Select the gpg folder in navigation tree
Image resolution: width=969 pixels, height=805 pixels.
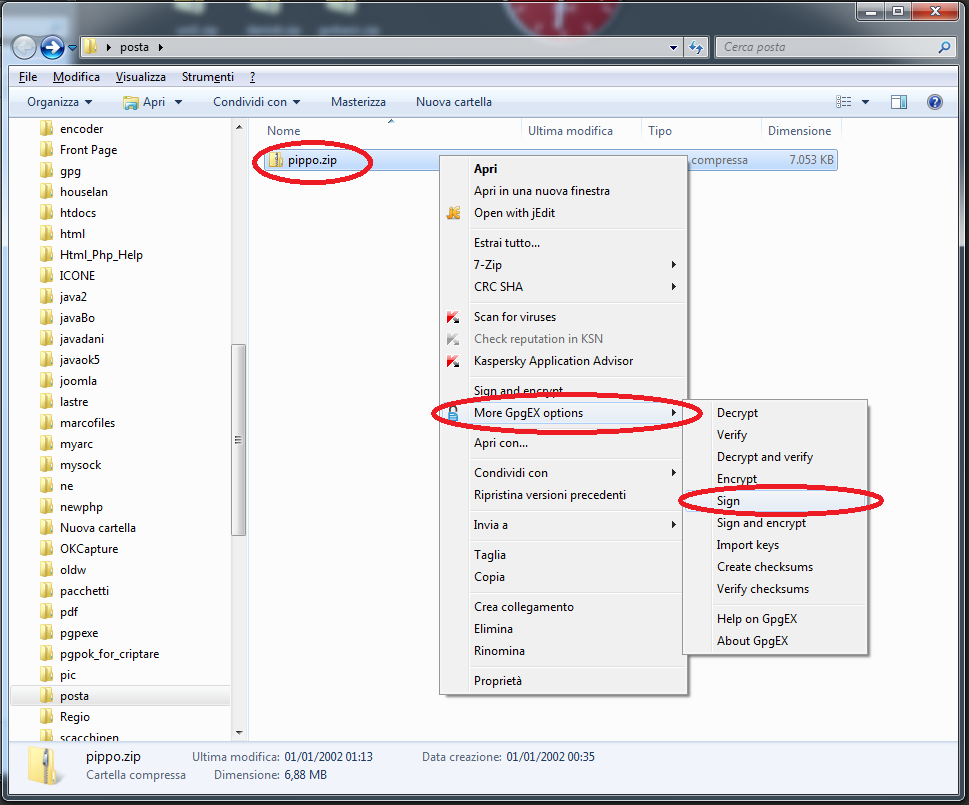[70, 171]
